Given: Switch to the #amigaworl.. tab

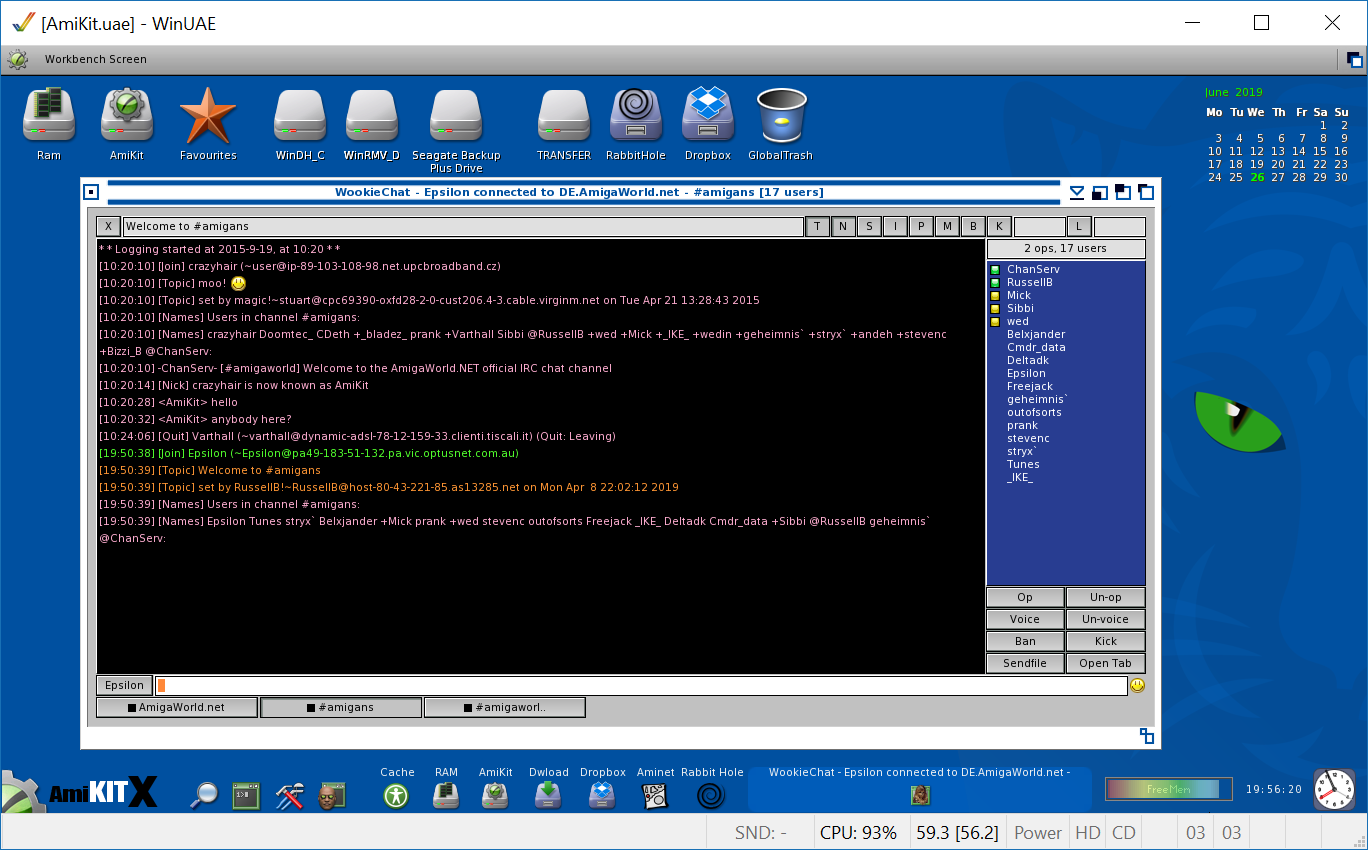Looking at the screenshot, I should (x=505, y=707).
